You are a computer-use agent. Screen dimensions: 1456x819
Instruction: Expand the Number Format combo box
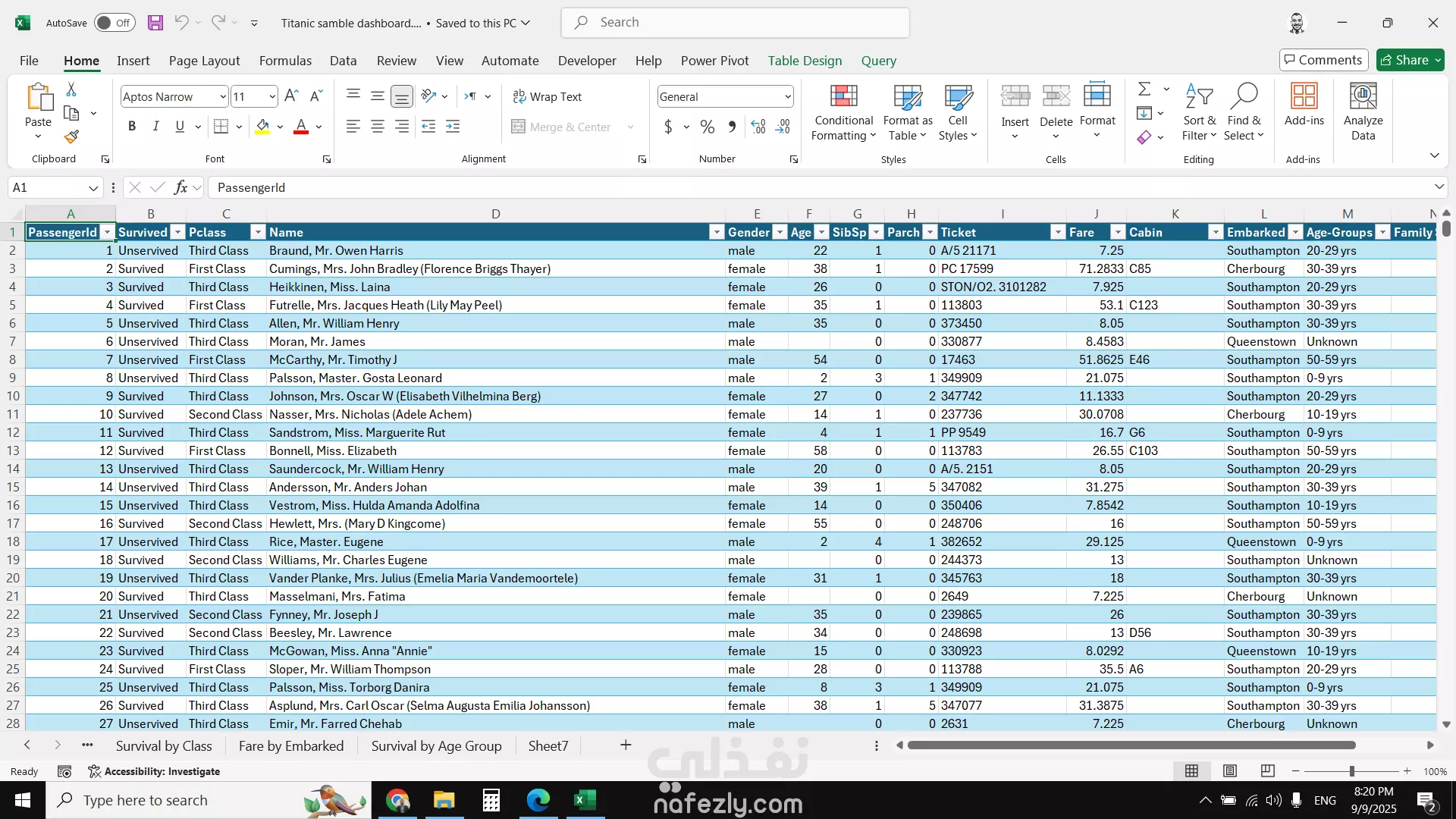pyautogui.click(x=788, y=96)
